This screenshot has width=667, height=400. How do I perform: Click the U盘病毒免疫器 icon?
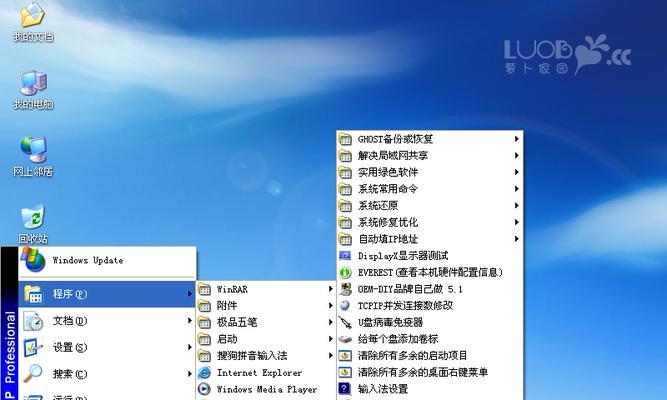pyautogui.click(x=345, y=322)
